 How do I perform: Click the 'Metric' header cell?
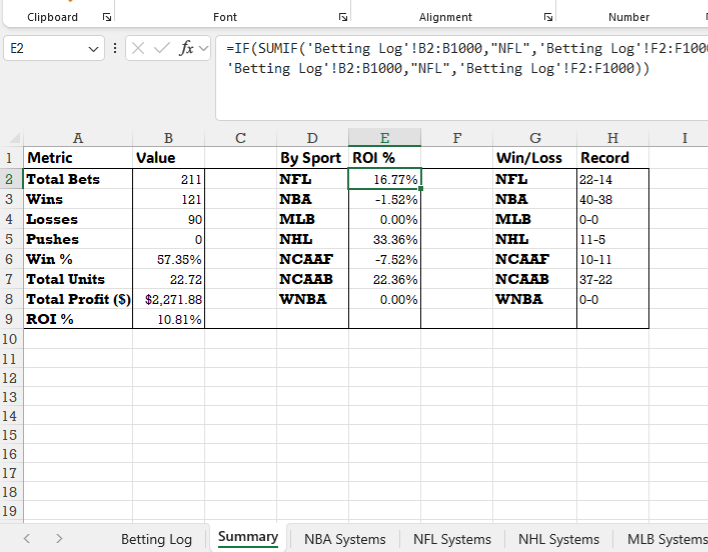tap(78, 158)
